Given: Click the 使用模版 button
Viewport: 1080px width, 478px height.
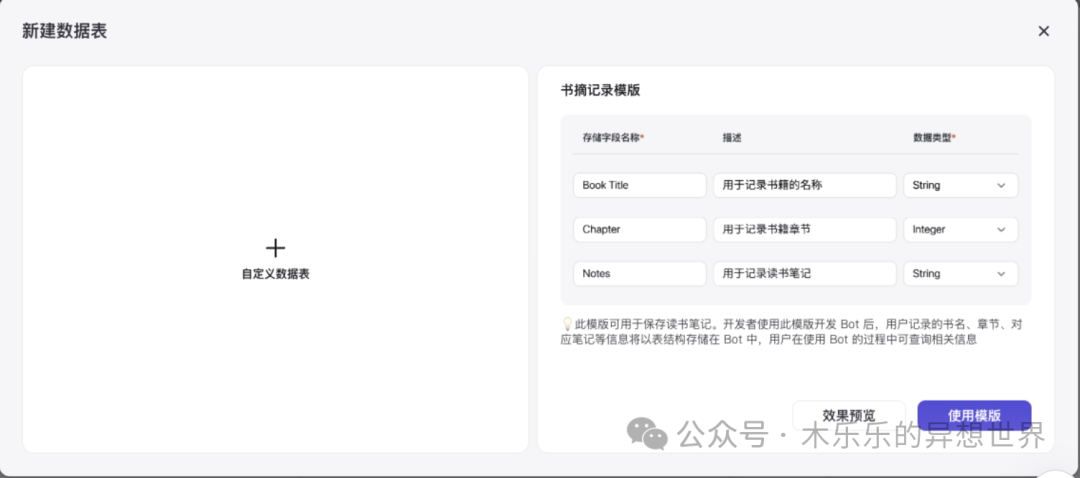Looking at the screenshot, I should click(x=974, y=415).
